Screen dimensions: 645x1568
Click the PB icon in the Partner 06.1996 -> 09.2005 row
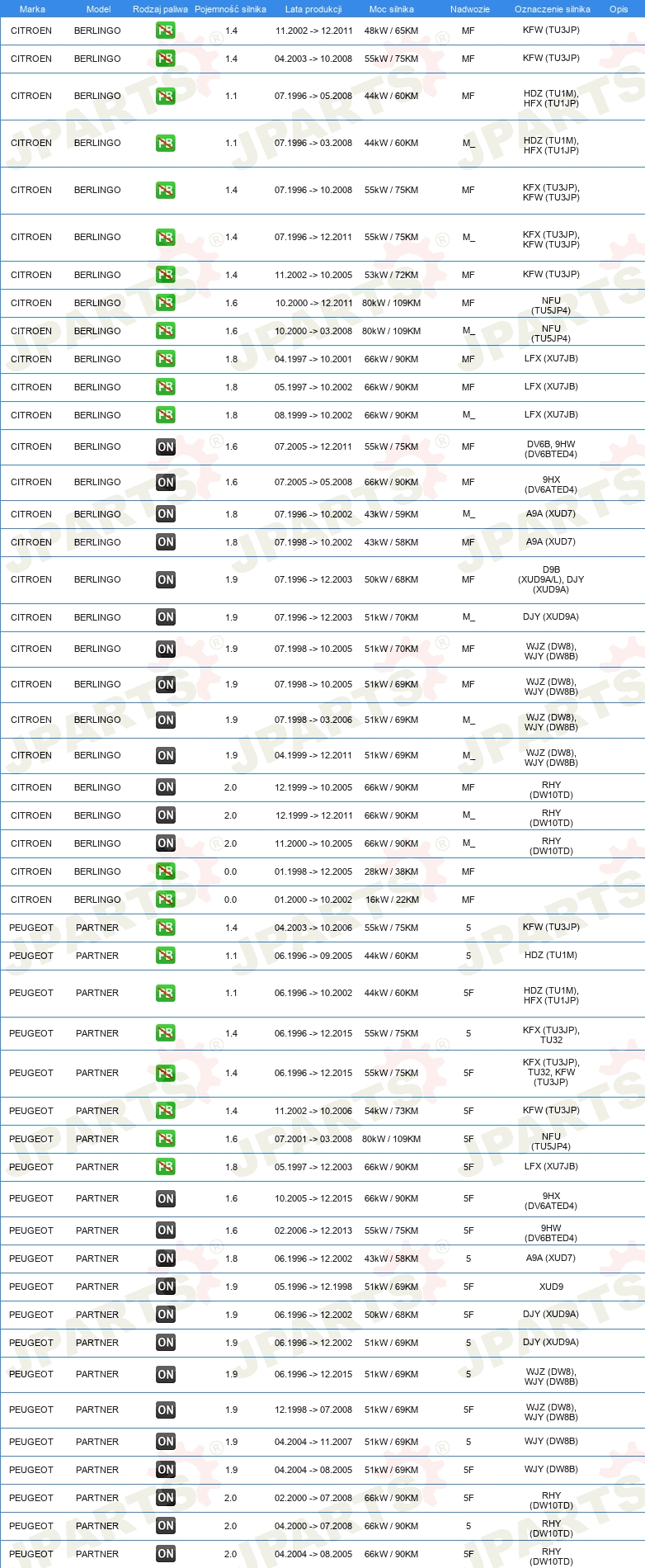click(166, 956)
